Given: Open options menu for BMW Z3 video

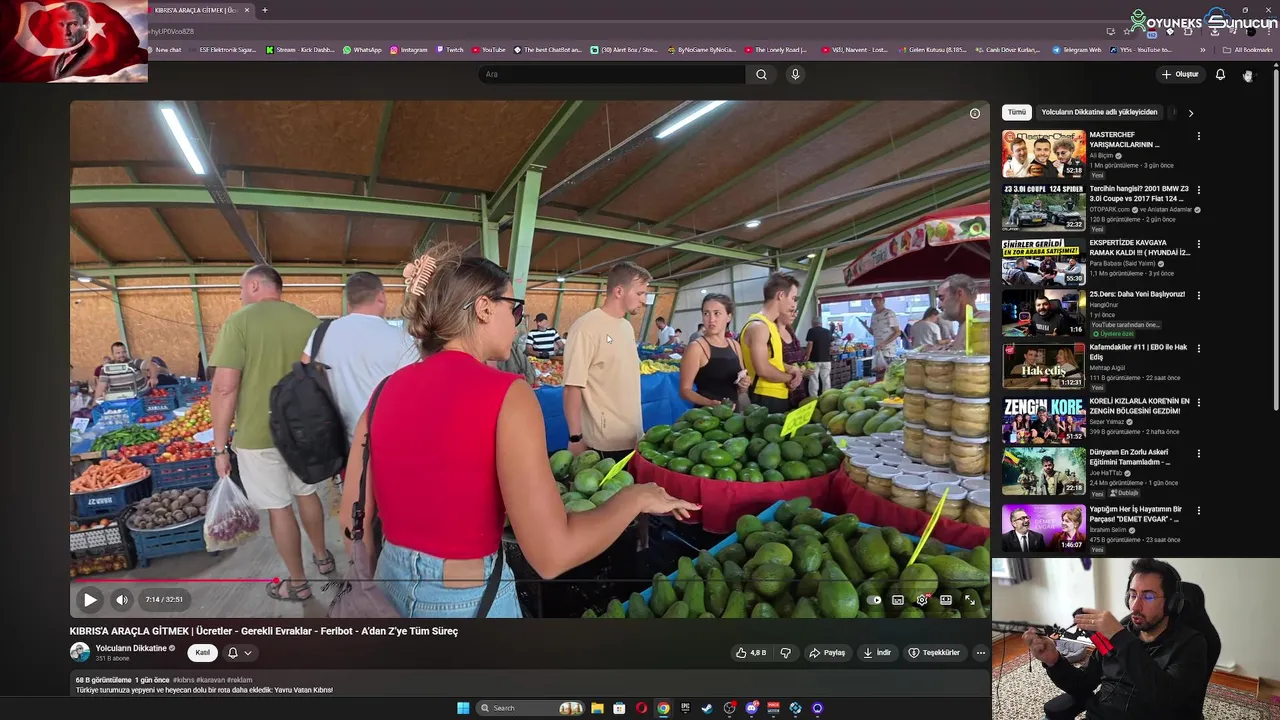Looking at the screenshot, I should (x=1199, y=190).
